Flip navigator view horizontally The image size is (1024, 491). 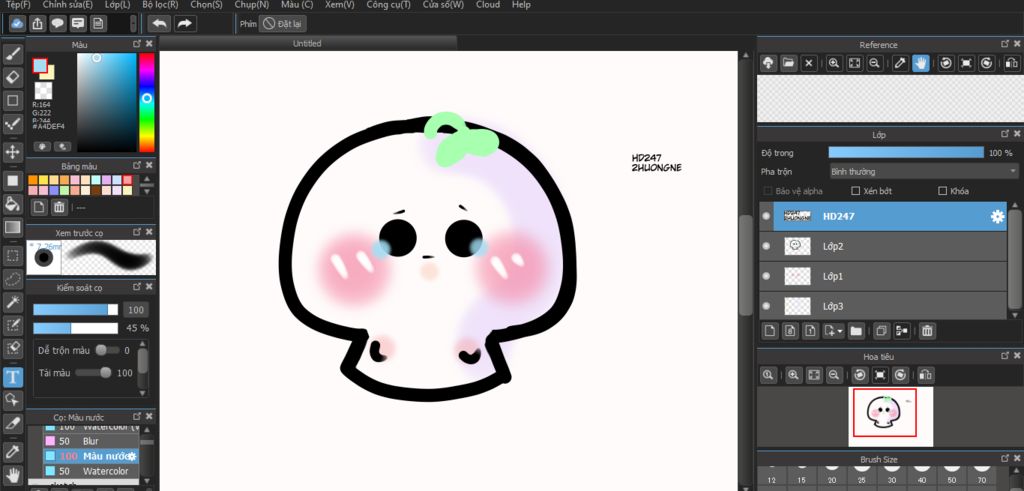(925, 375)
